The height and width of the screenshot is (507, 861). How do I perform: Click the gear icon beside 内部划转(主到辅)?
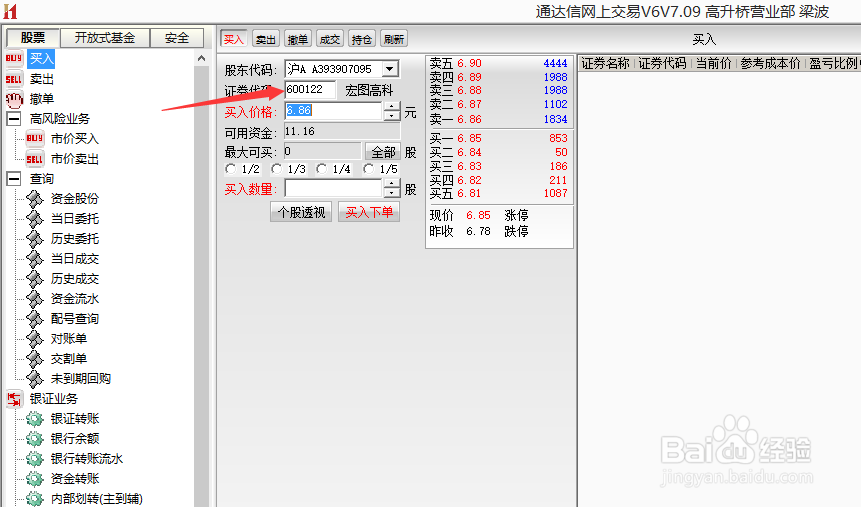click(x=35, y=499)
